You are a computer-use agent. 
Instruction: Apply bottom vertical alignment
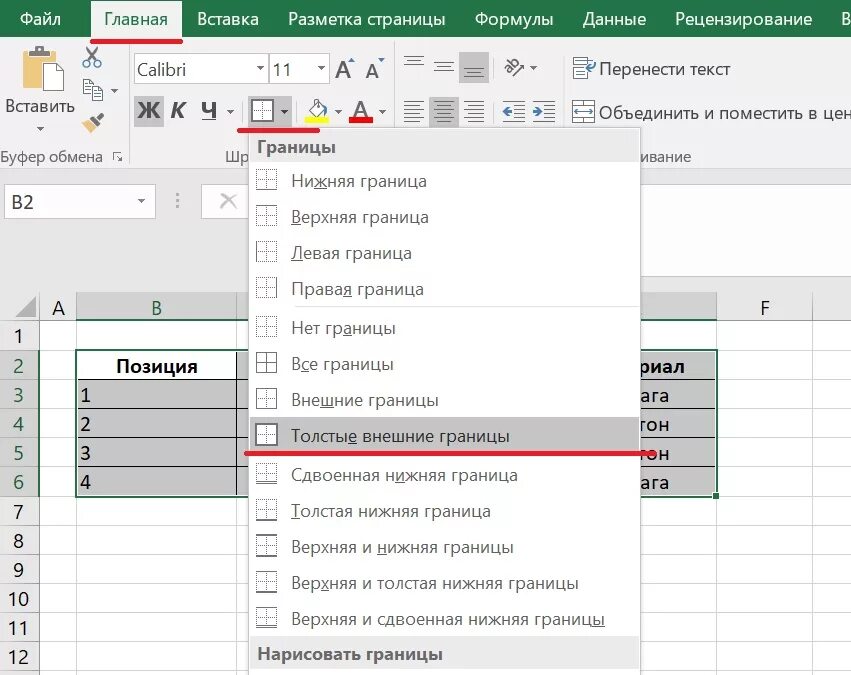pos(474,67)
